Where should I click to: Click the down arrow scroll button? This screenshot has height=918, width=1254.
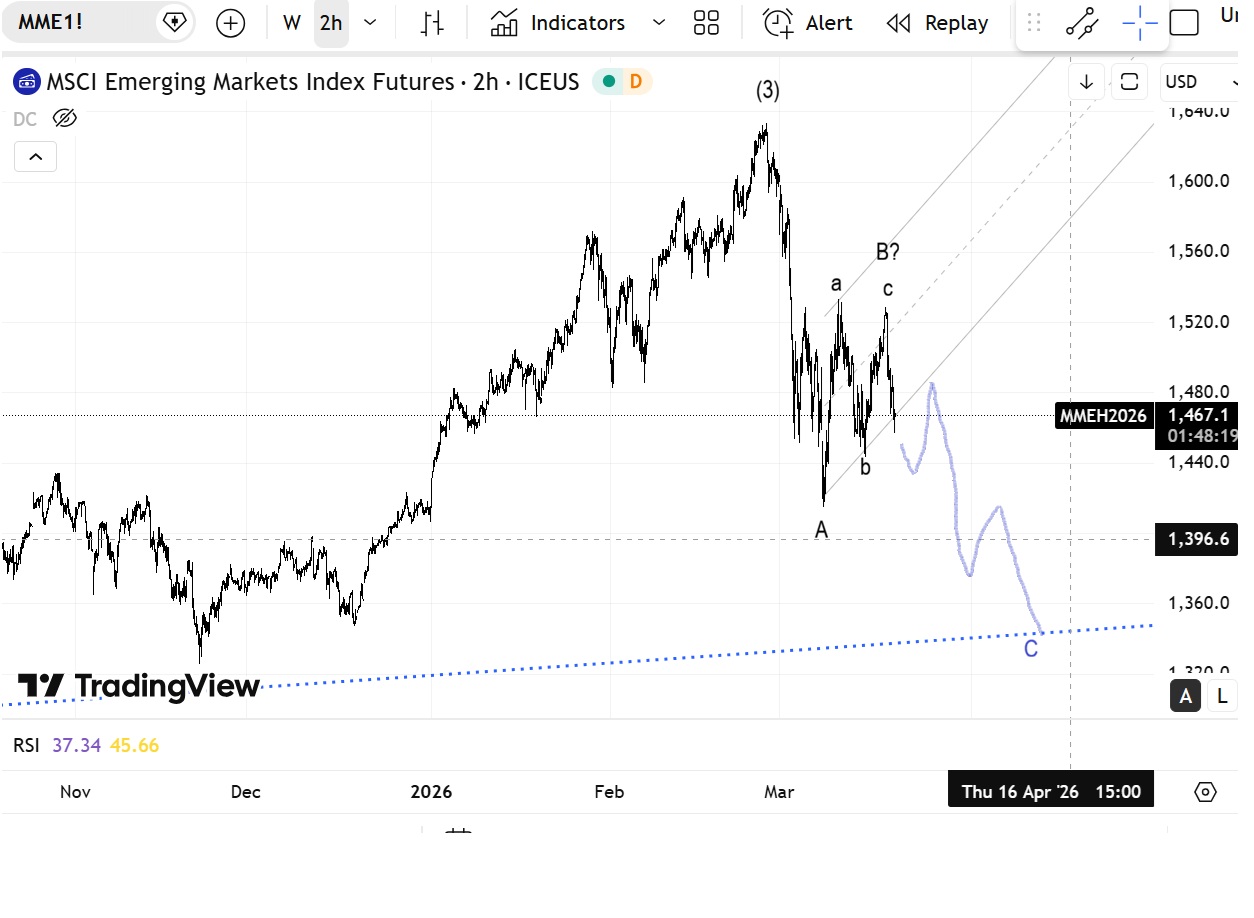click(x=1086, y=82)
